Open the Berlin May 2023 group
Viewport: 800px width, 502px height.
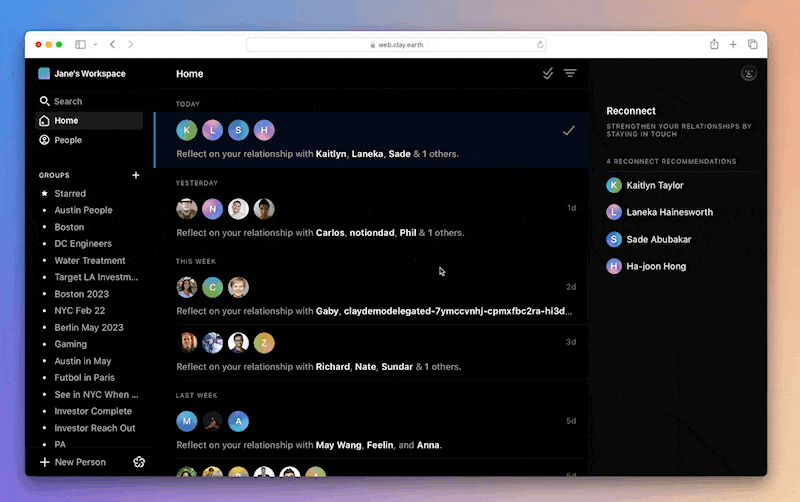[x=89, y=327]
